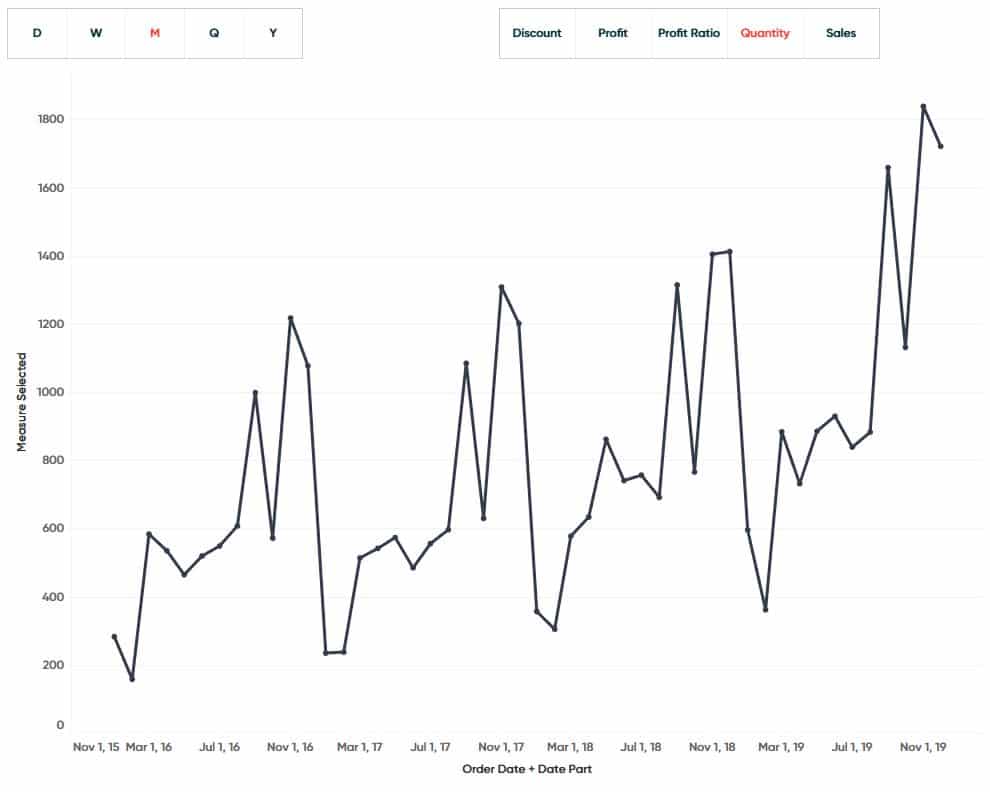Click the 1800 y-axis tick label

point(51,119)
